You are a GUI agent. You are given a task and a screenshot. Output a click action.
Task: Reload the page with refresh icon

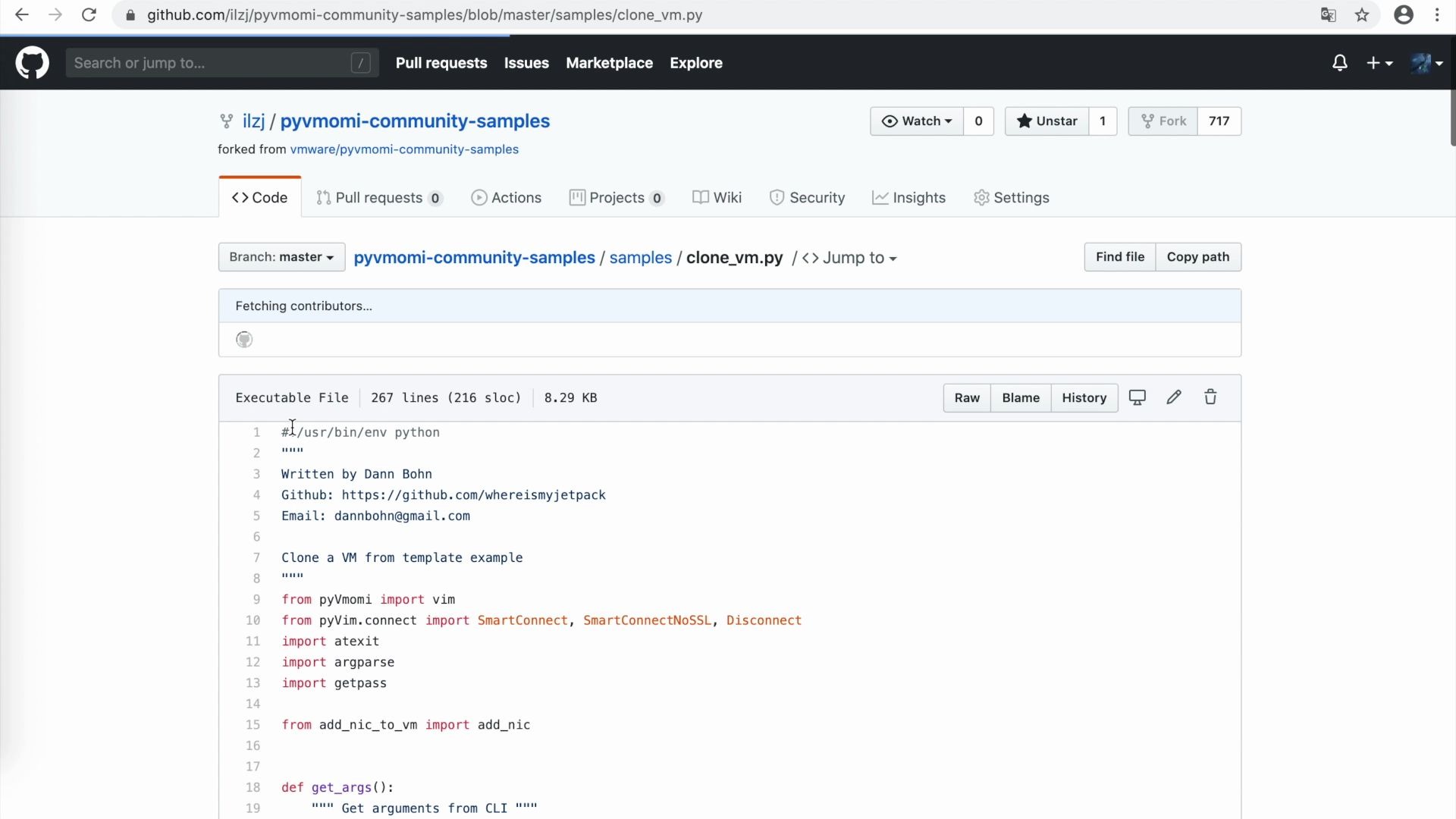click(x=89, y=15)
